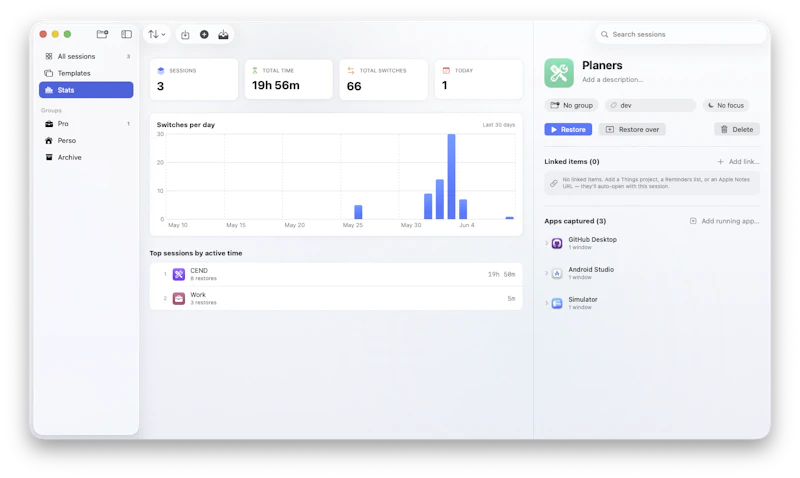Click the CEND purple session icon
The width and height of the screenshot is (800, 478).
tap(179, 274)
